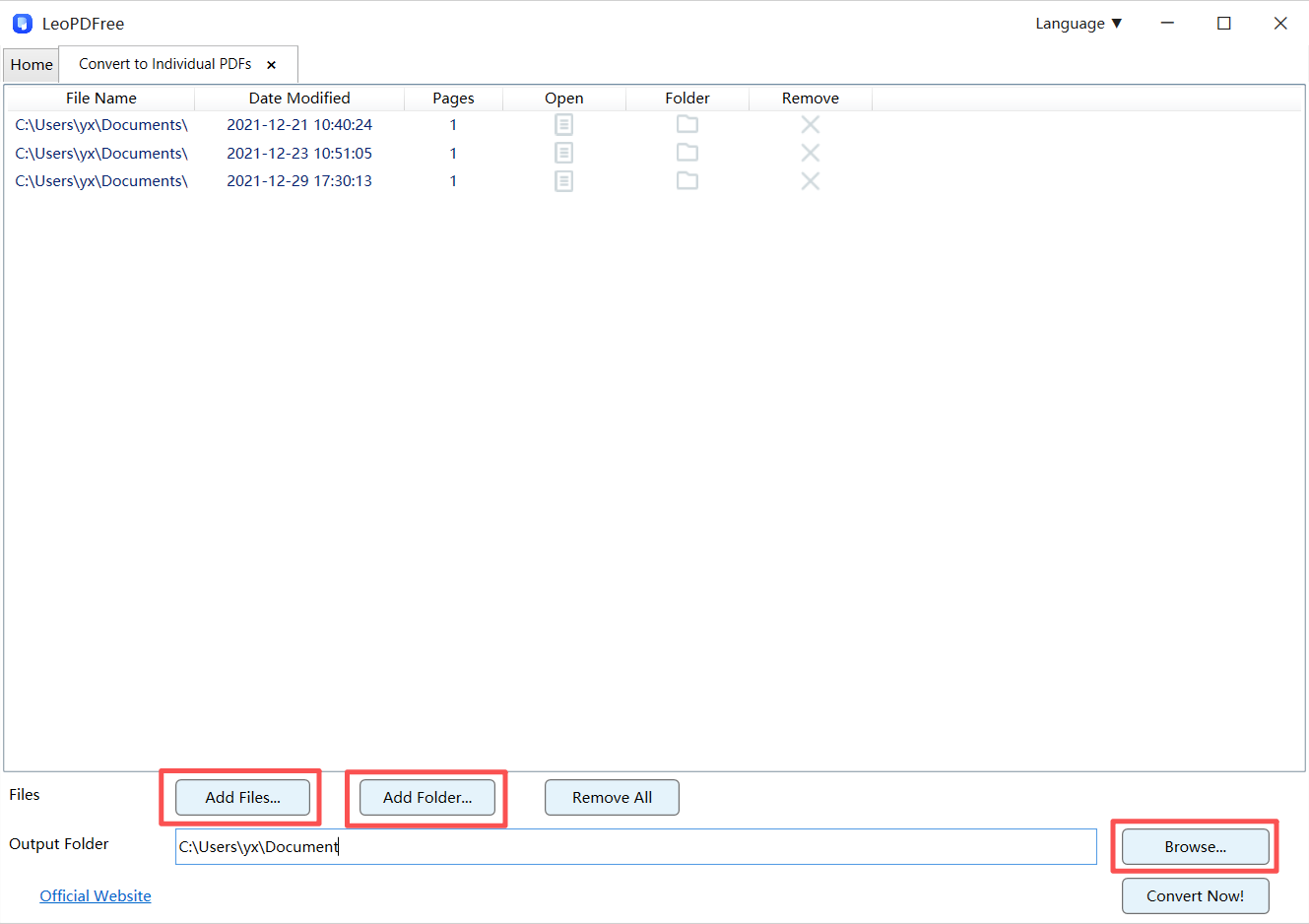The width and height of the screenshot is (1309, 924).
Task: Open the file dated 2021-12-23 10:51:05
Action: pos(563,153)
